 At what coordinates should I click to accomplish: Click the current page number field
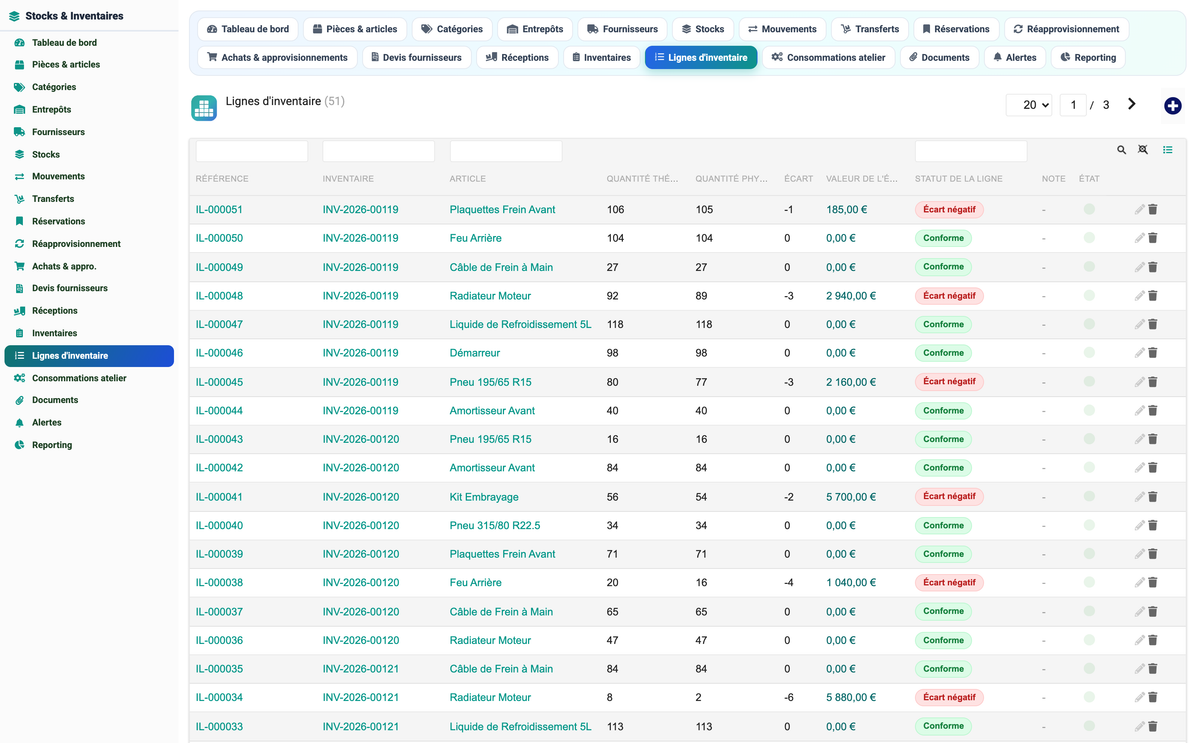point(1073,105)
